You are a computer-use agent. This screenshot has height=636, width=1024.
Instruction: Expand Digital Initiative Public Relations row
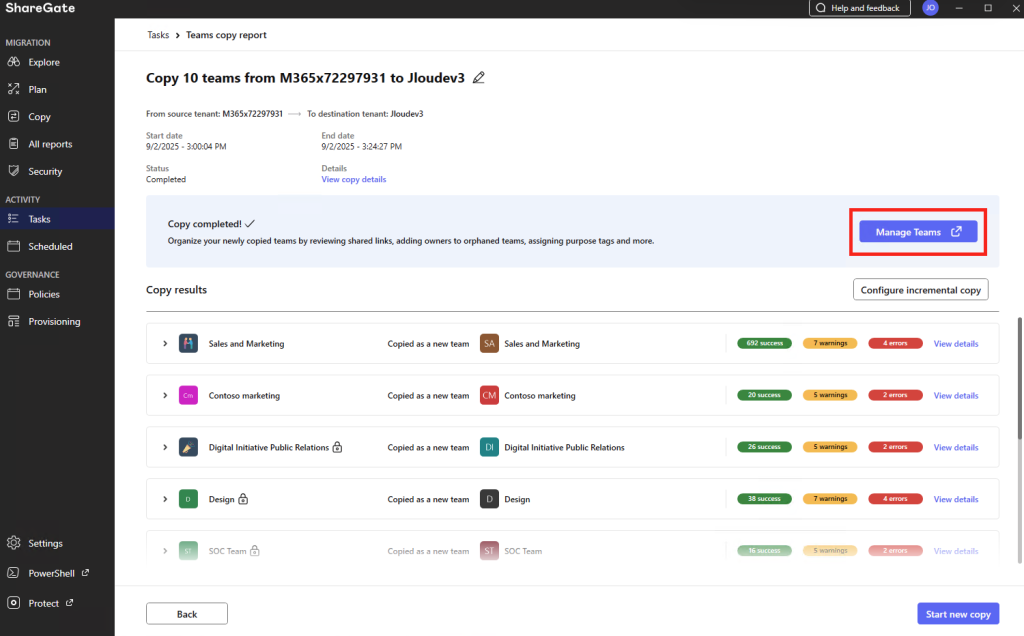point(165,447)
